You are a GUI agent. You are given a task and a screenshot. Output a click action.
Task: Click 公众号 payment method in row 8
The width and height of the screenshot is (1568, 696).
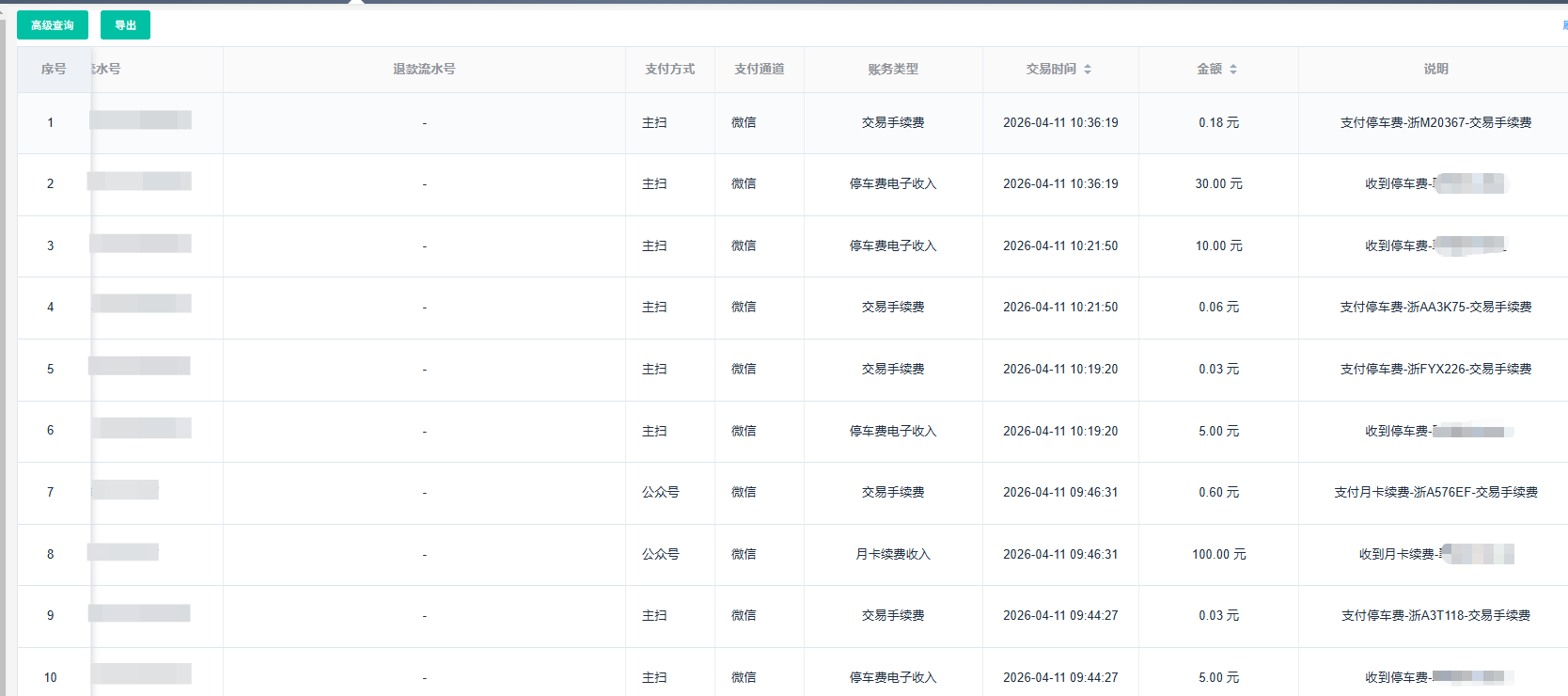tap(661, 554)
